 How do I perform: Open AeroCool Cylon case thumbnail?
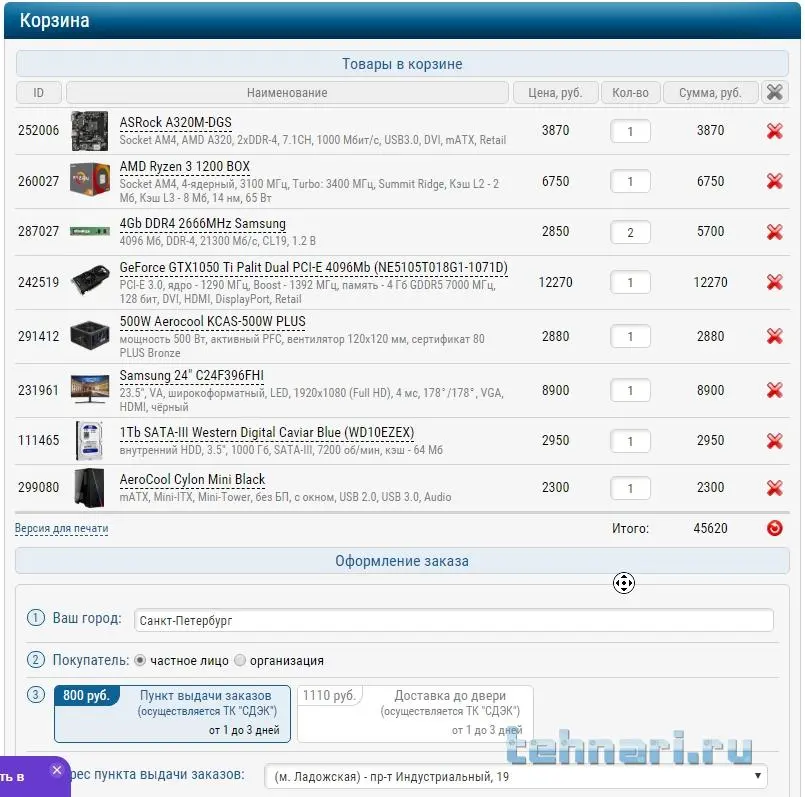pyautogui.click(x=89, y=487)
